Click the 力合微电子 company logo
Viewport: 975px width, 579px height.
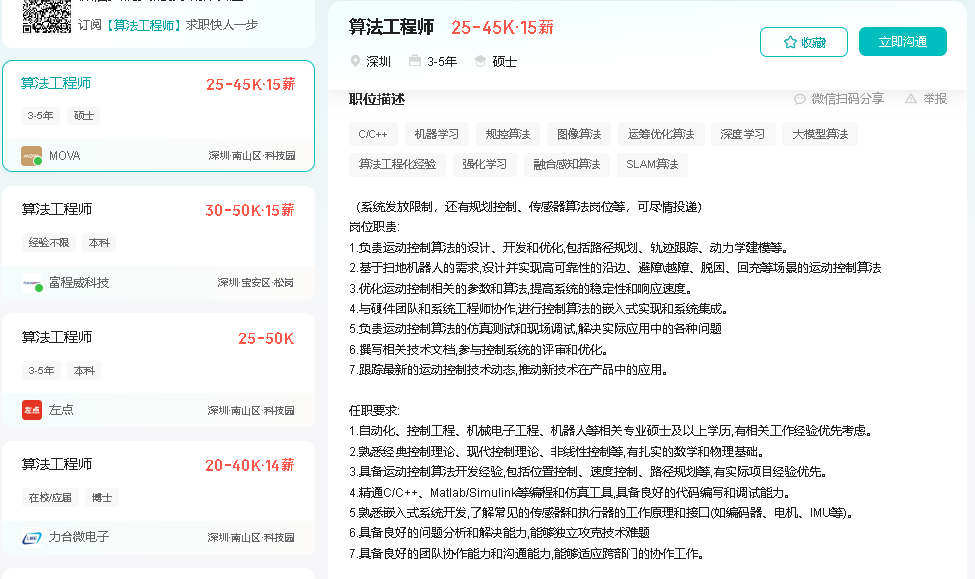[31, 537]
